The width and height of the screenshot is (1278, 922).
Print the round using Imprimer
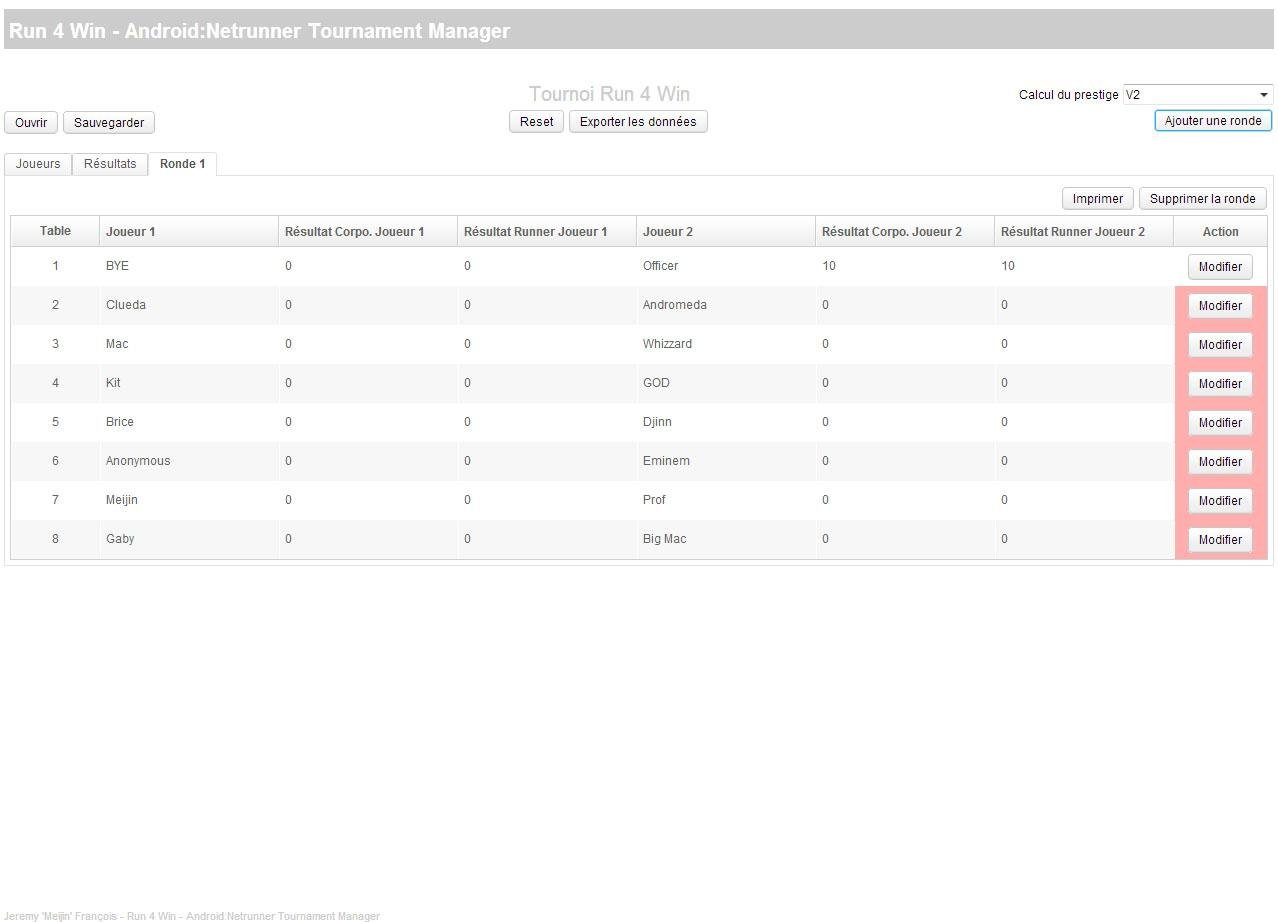click(x=1097, y=198)
